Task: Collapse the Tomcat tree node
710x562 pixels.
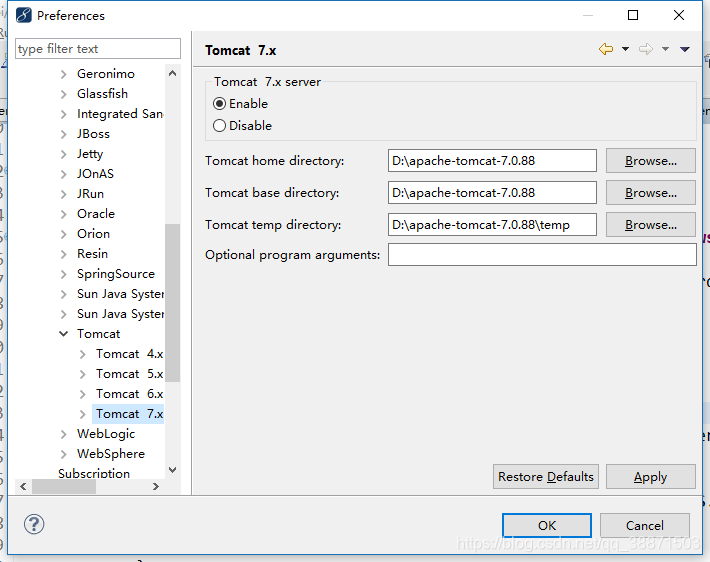Action: [x=64, y=334]
